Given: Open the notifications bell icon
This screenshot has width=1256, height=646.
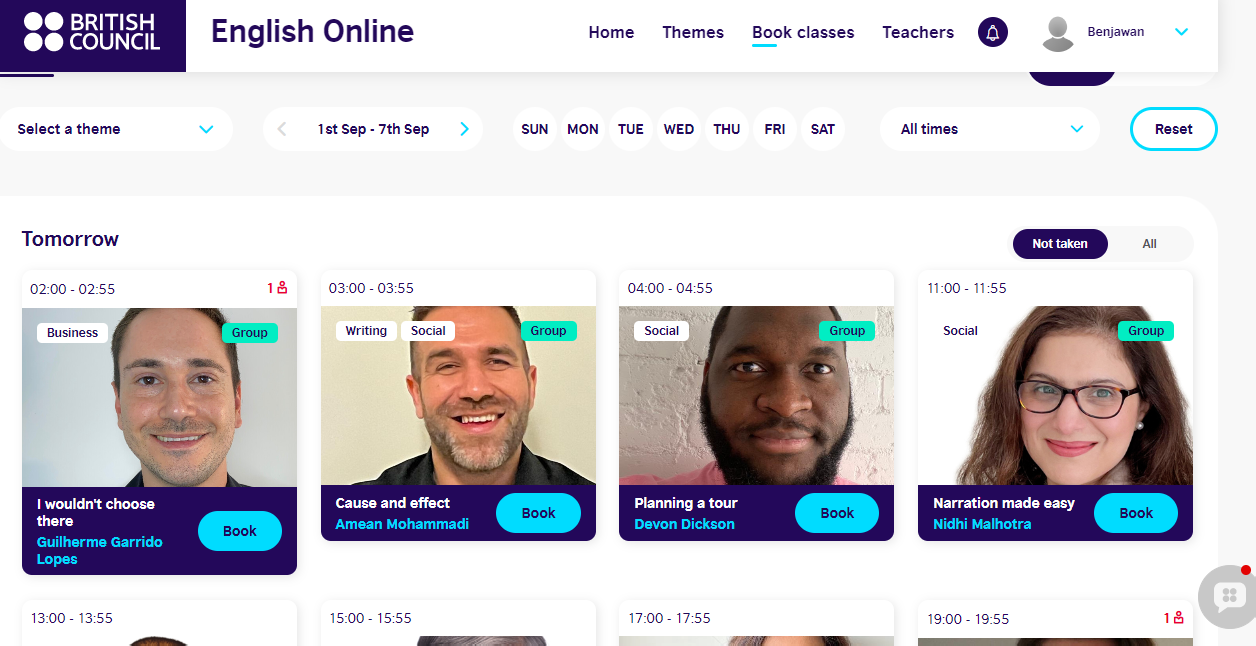Looking at the screenshot, I should (993, 32).
